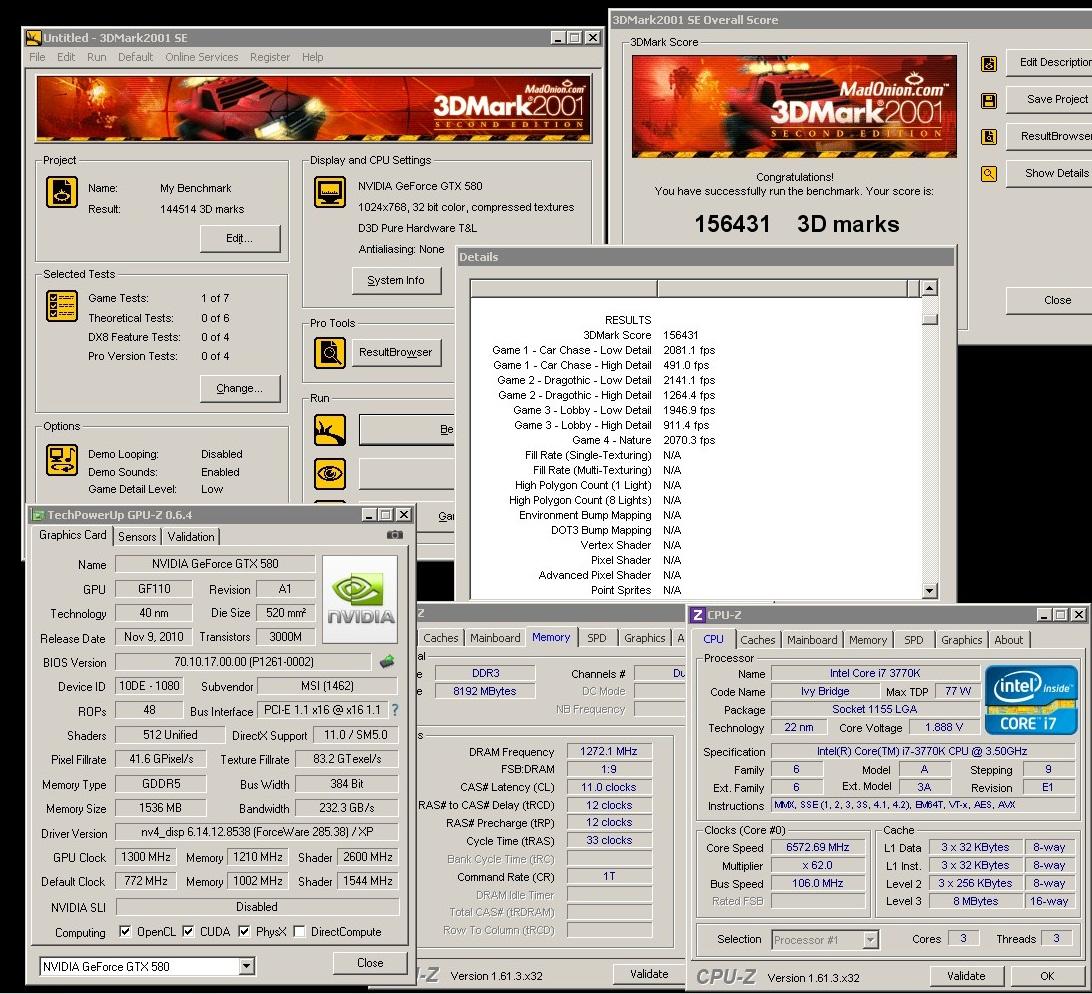Click the Multiplier x 62.0 value
Screen dimensions: 1092x994
click(x=818, y=865)
